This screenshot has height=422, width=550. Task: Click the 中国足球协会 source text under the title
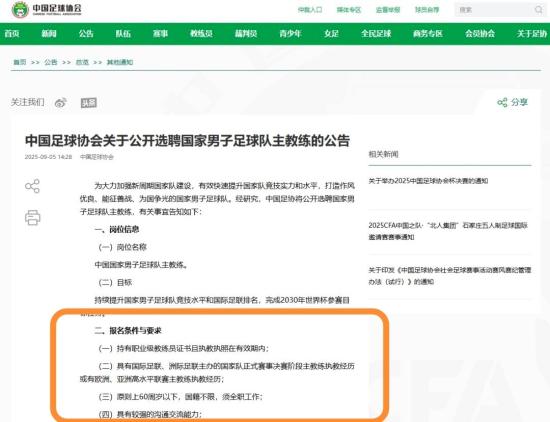pos(97,157)
